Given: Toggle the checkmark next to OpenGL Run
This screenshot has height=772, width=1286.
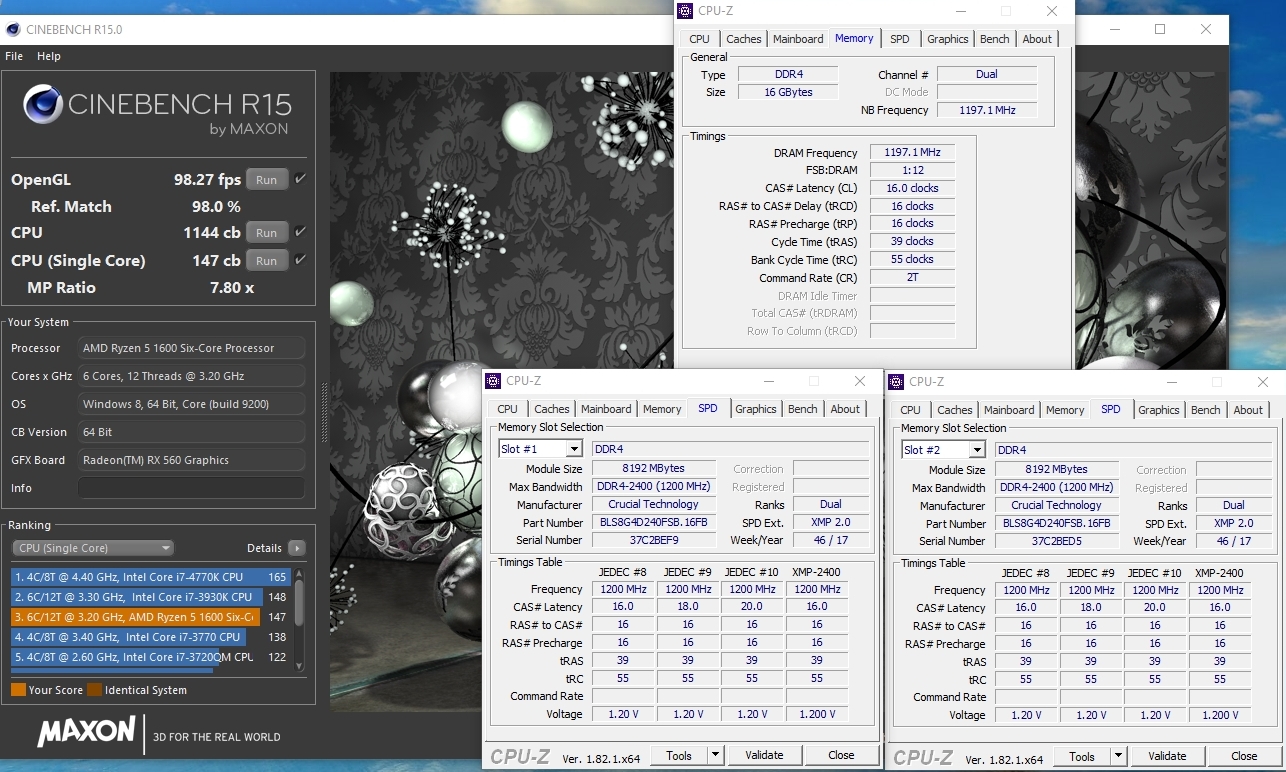Looking at the screenshot, I should (x=301, y=180).
